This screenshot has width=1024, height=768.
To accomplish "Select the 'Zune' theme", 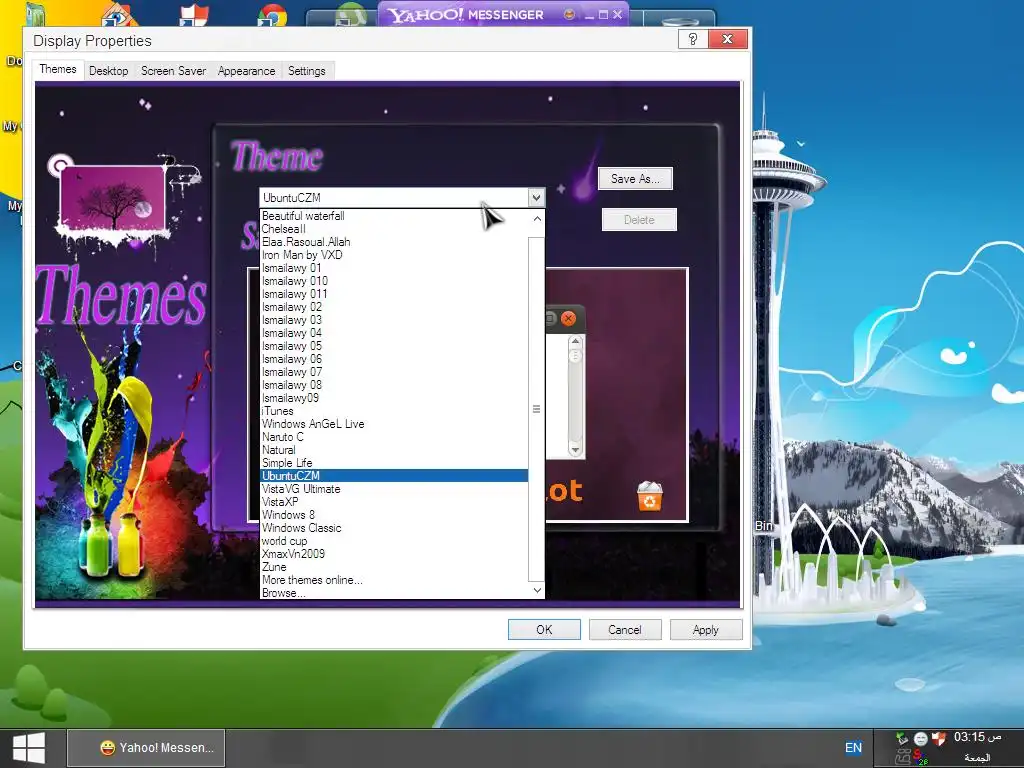I will [x=394, y=567].
